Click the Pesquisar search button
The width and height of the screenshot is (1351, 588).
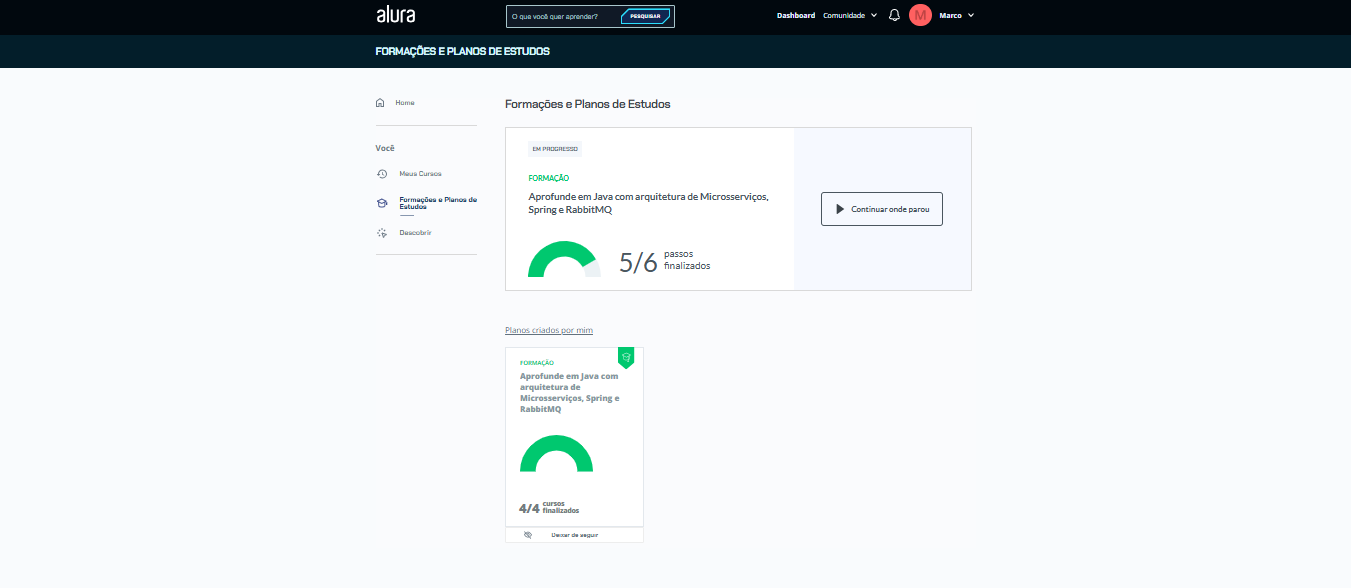[x=645, y=16]
